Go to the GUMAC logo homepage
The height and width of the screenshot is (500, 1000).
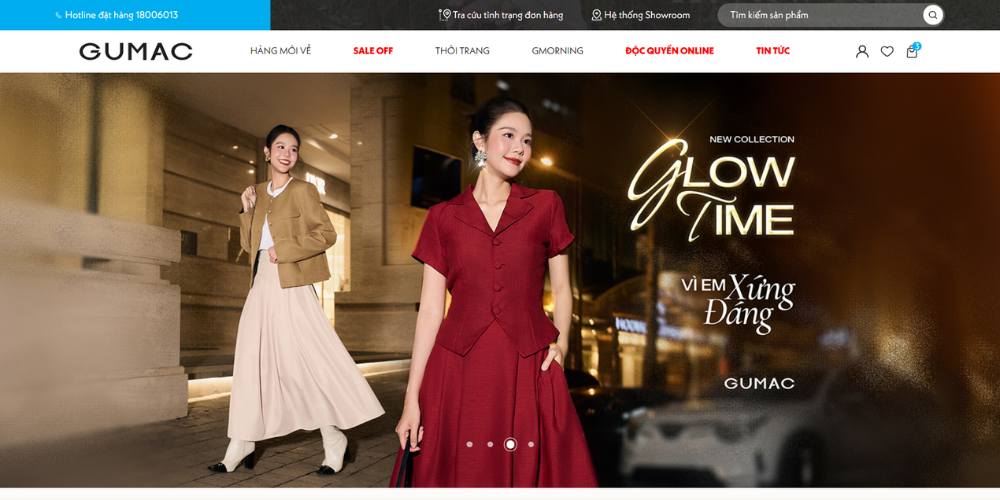coord(136,52)
